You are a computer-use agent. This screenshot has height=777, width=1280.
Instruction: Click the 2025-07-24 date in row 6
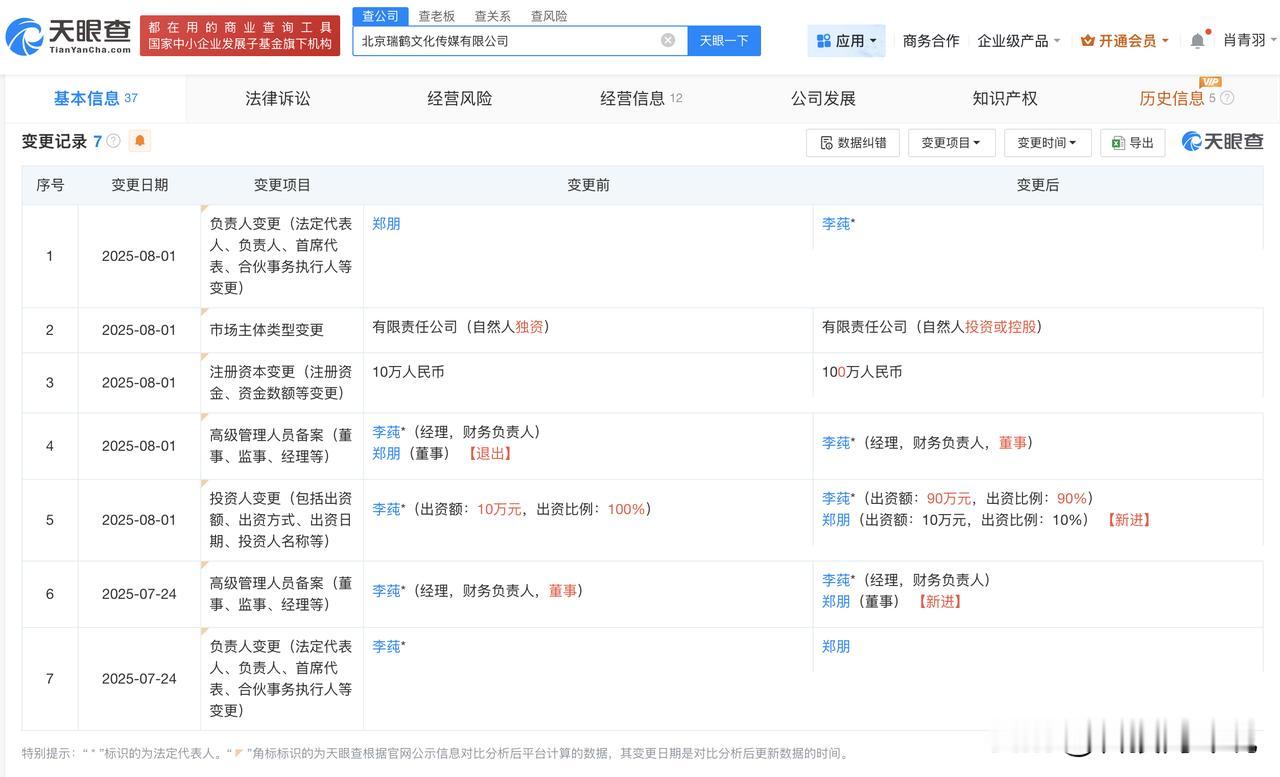point(139,594)
